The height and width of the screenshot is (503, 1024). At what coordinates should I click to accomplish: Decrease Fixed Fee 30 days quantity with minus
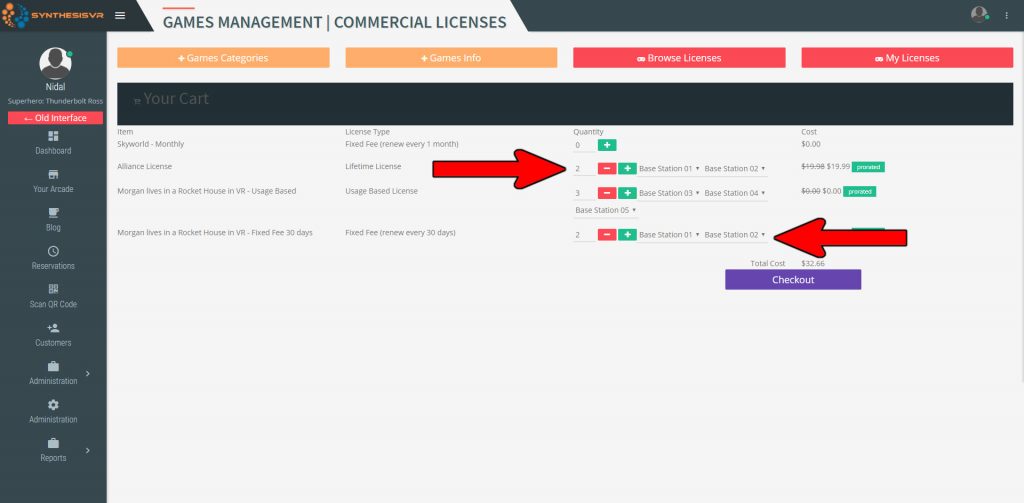[x=607, y=235]
